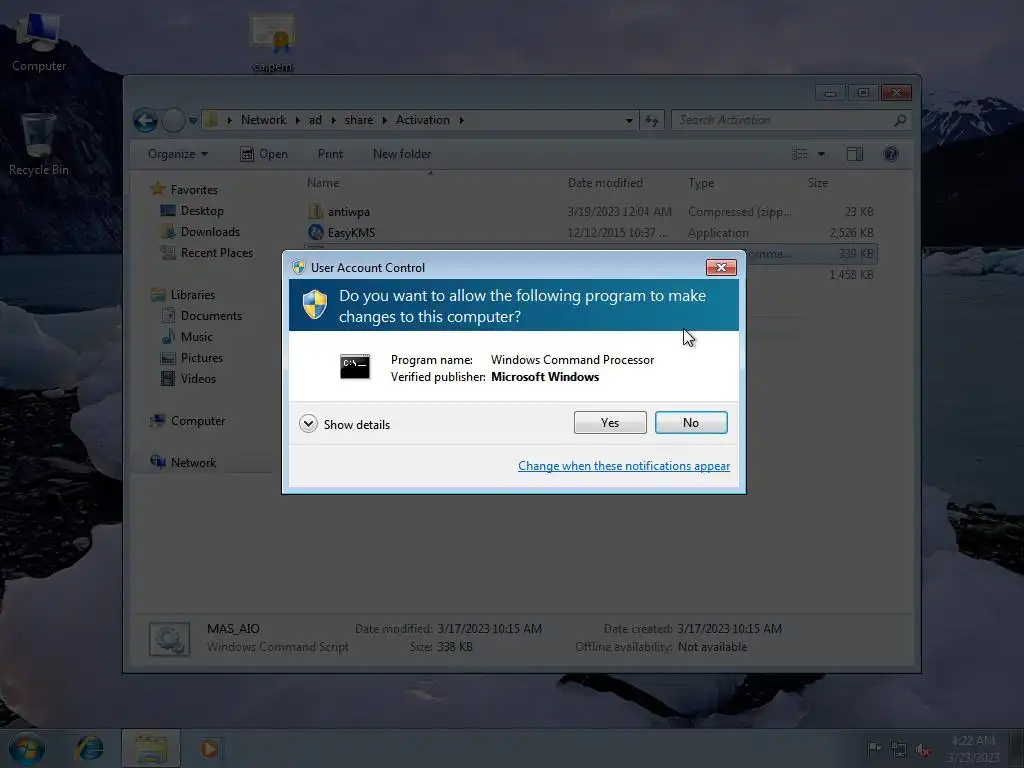Open Recent Places in the navigation pane

pos(216,253)
